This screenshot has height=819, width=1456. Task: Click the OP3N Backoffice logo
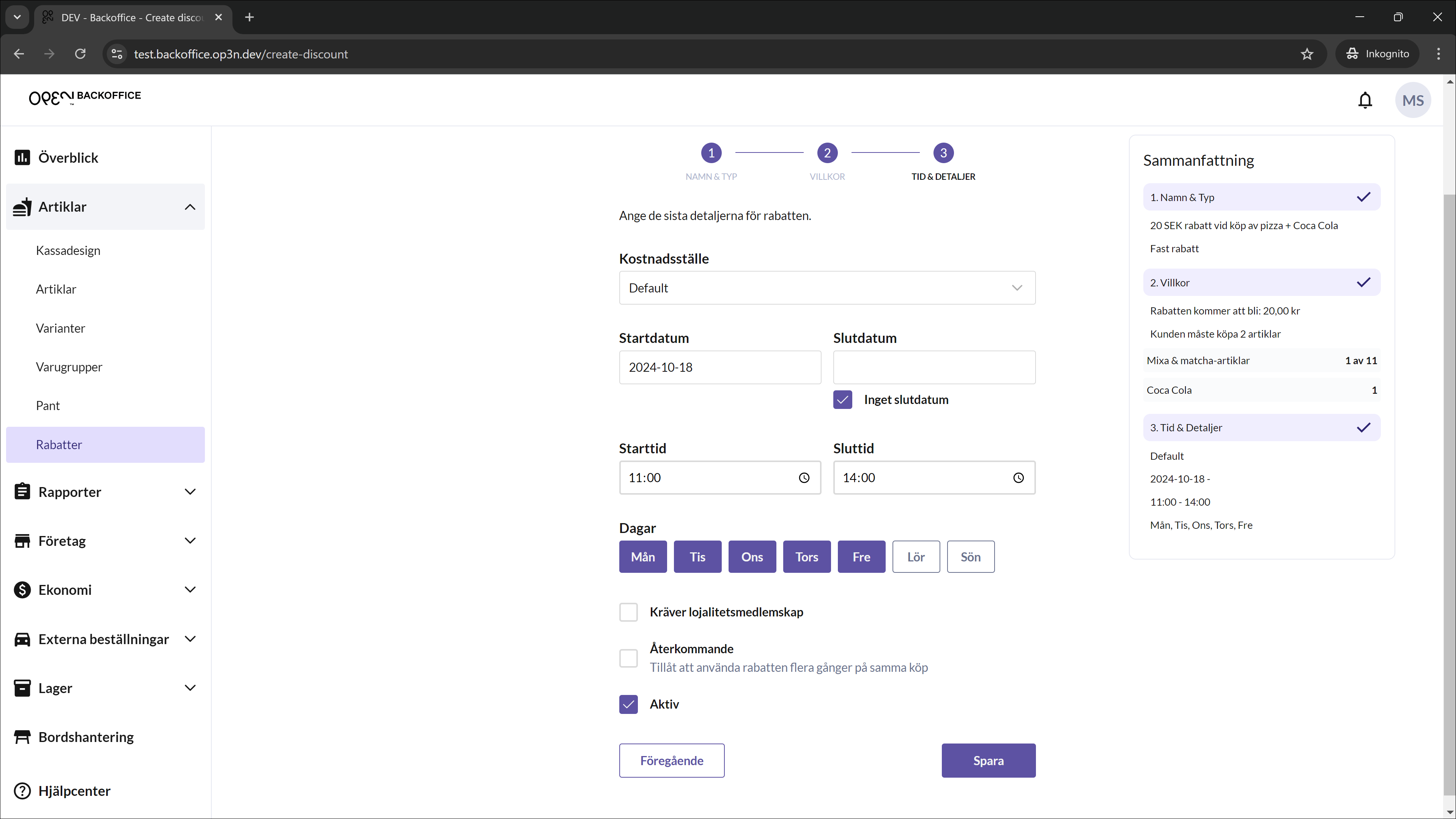point(85,97)
